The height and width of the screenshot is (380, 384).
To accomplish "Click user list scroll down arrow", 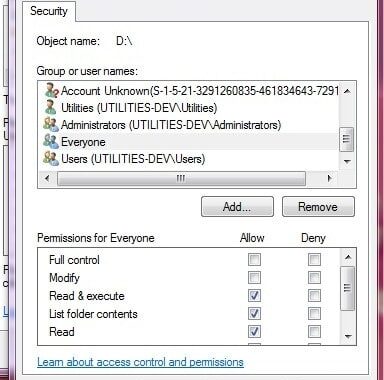I will click(x=347, y=162).
